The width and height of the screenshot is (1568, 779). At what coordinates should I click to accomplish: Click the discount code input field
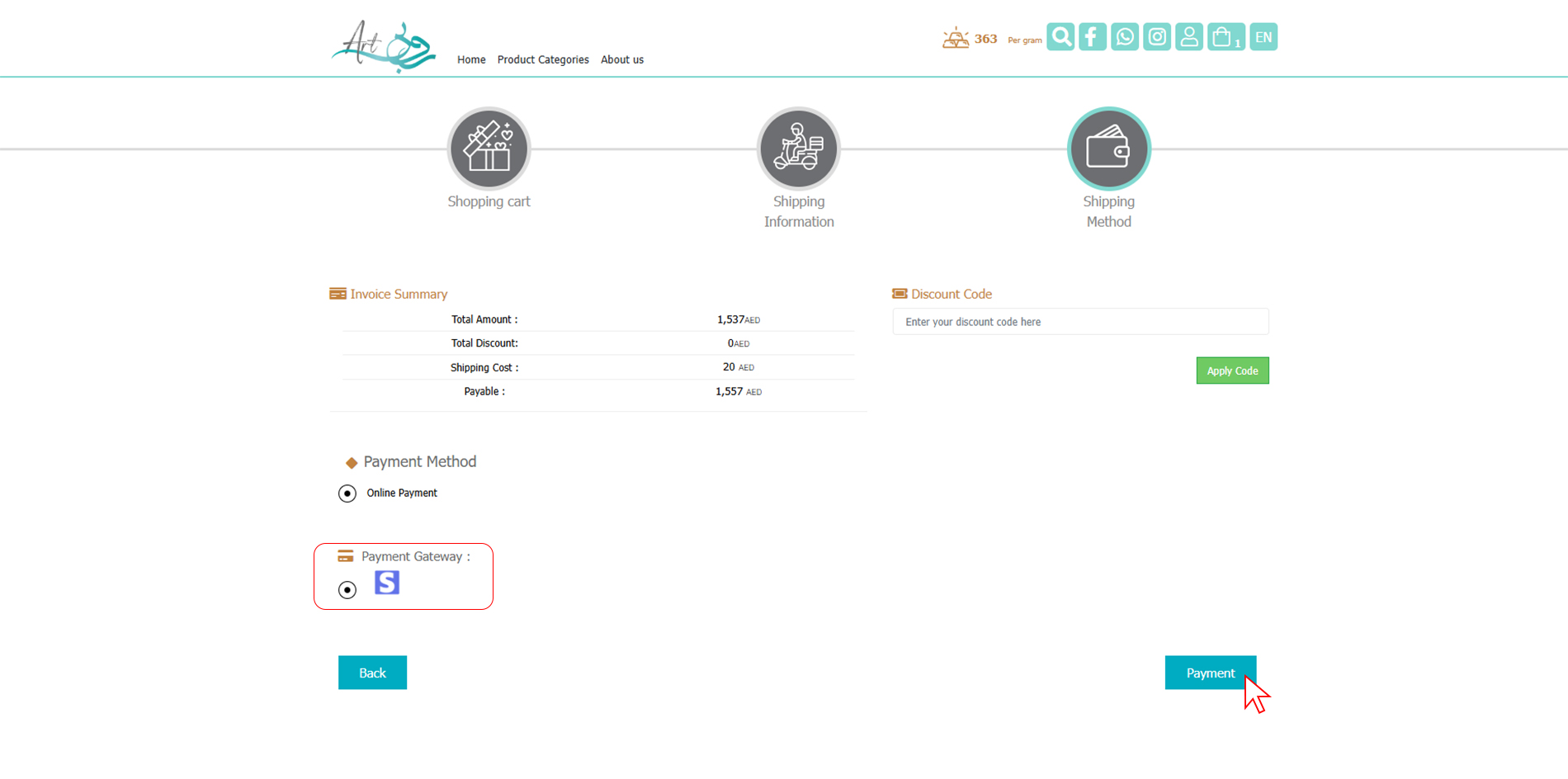pos(1080,322)
